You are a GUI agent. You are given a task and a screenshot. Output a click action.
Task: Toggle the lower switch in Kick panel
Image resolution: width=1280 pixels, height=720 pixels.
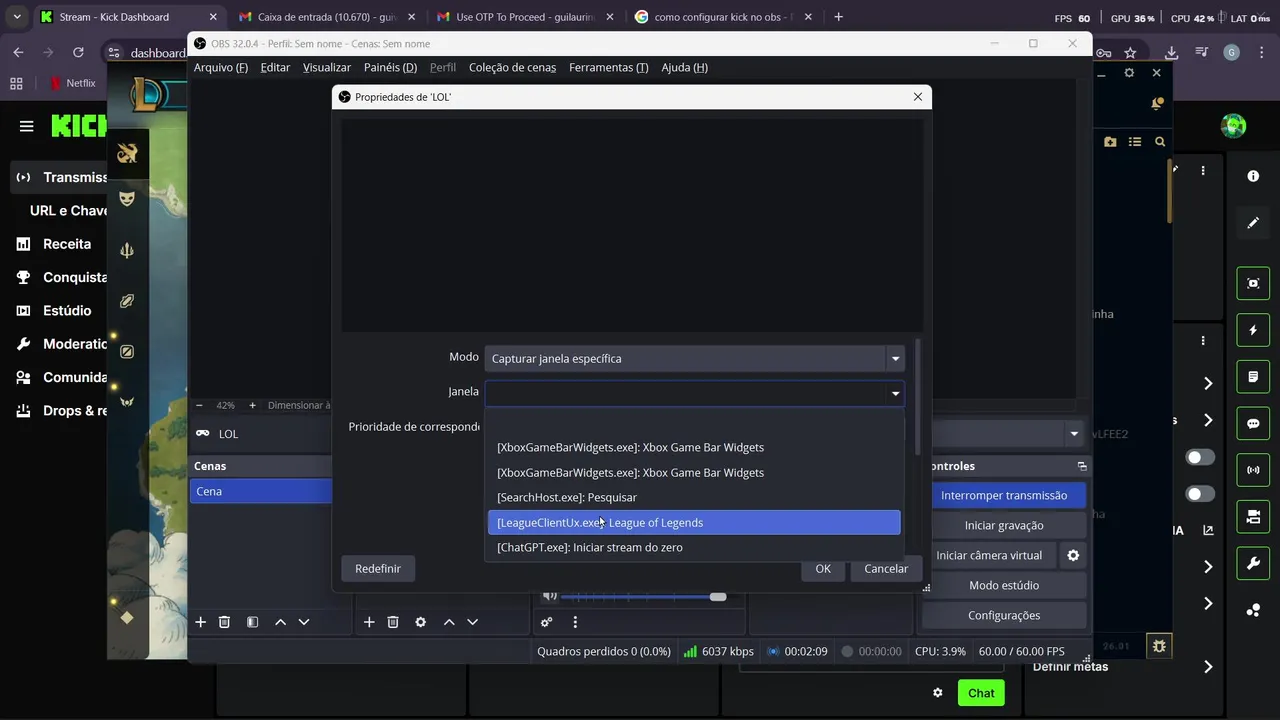coord(1200,494)
